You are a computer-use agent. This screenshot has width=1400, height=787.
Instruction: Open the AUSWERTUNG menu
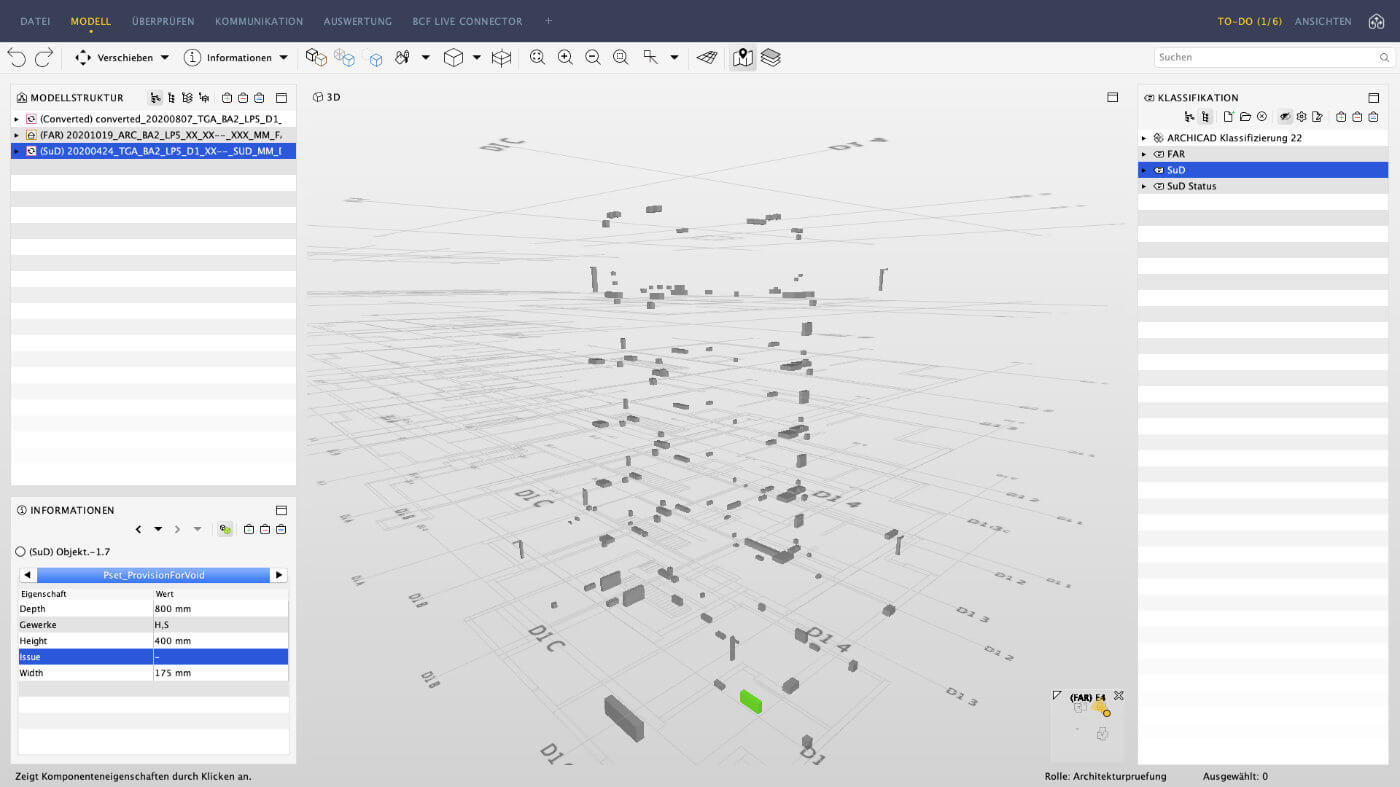click(357, 21)
